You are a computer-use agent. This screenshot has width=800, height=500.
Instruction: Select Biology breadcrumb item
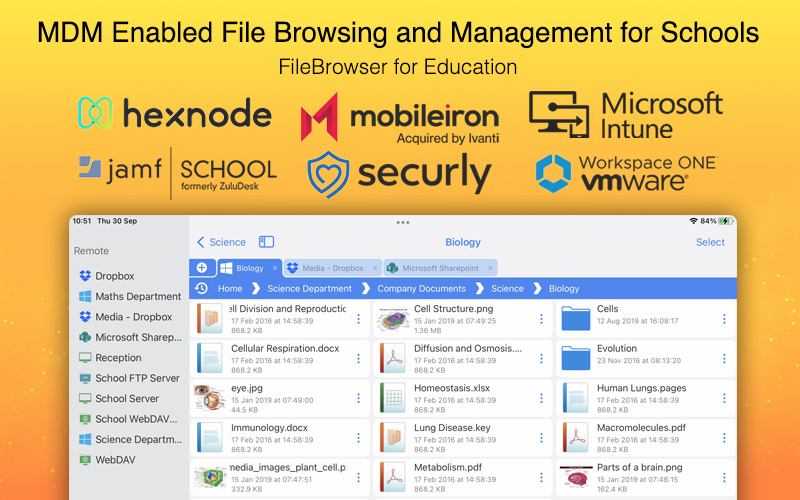click(x=564, y=289)
